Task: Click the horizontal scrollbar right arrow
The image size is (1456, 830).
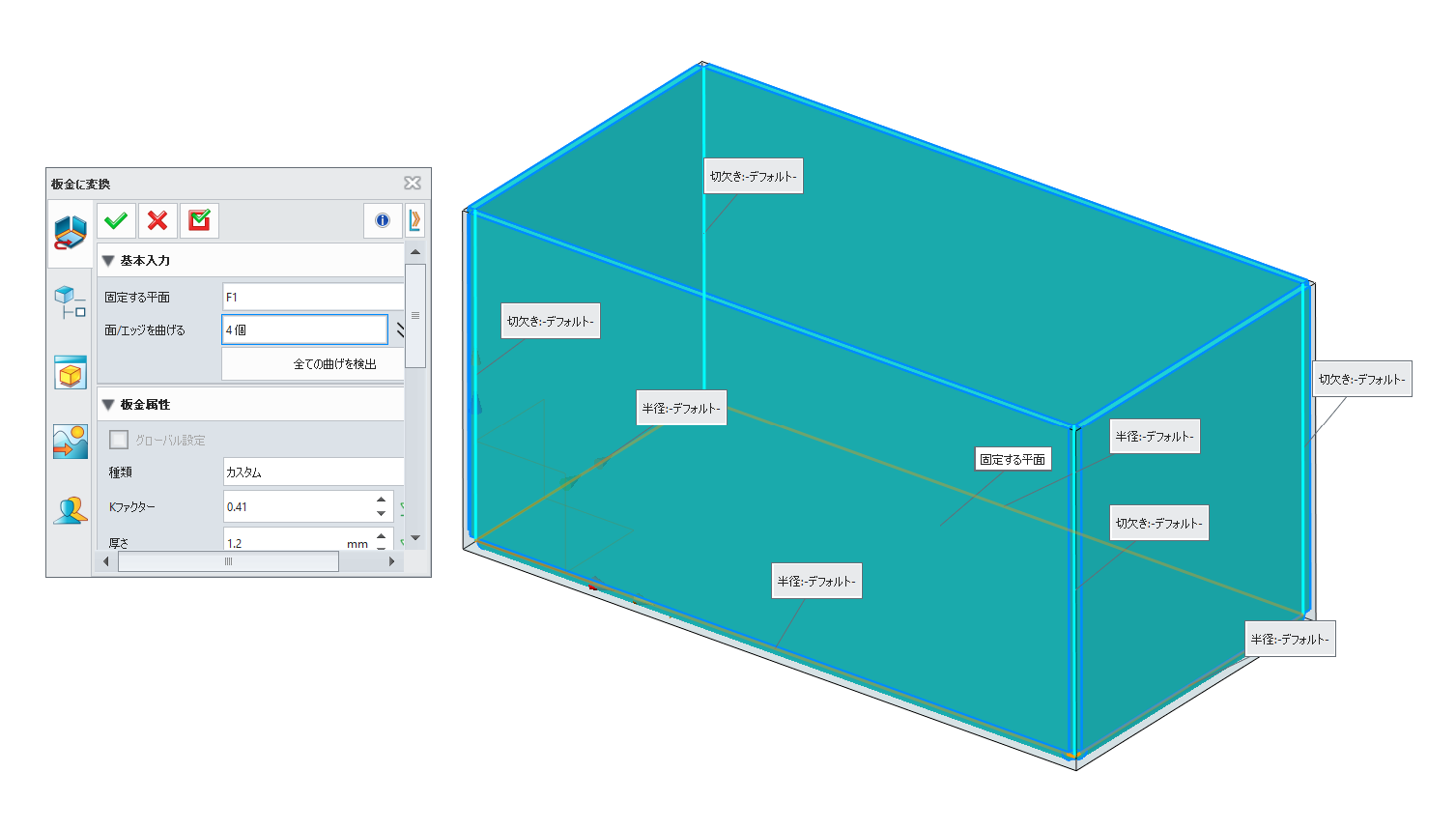Action: pos(391,561)
